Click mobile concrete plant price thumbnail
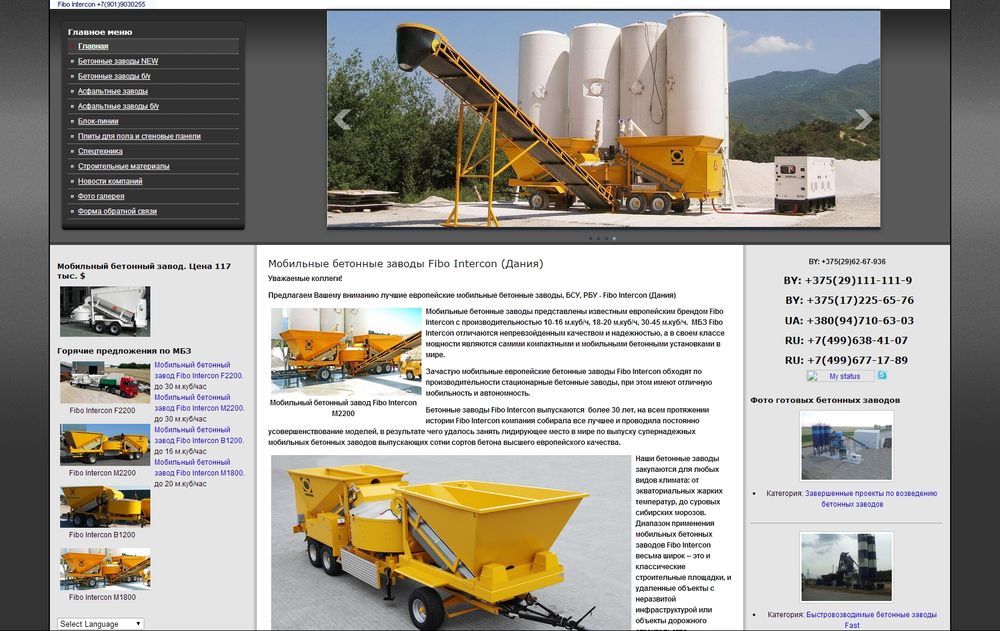Image resolution: width=1000 pixels, height=631 pixels. click(x=105, y=311)
